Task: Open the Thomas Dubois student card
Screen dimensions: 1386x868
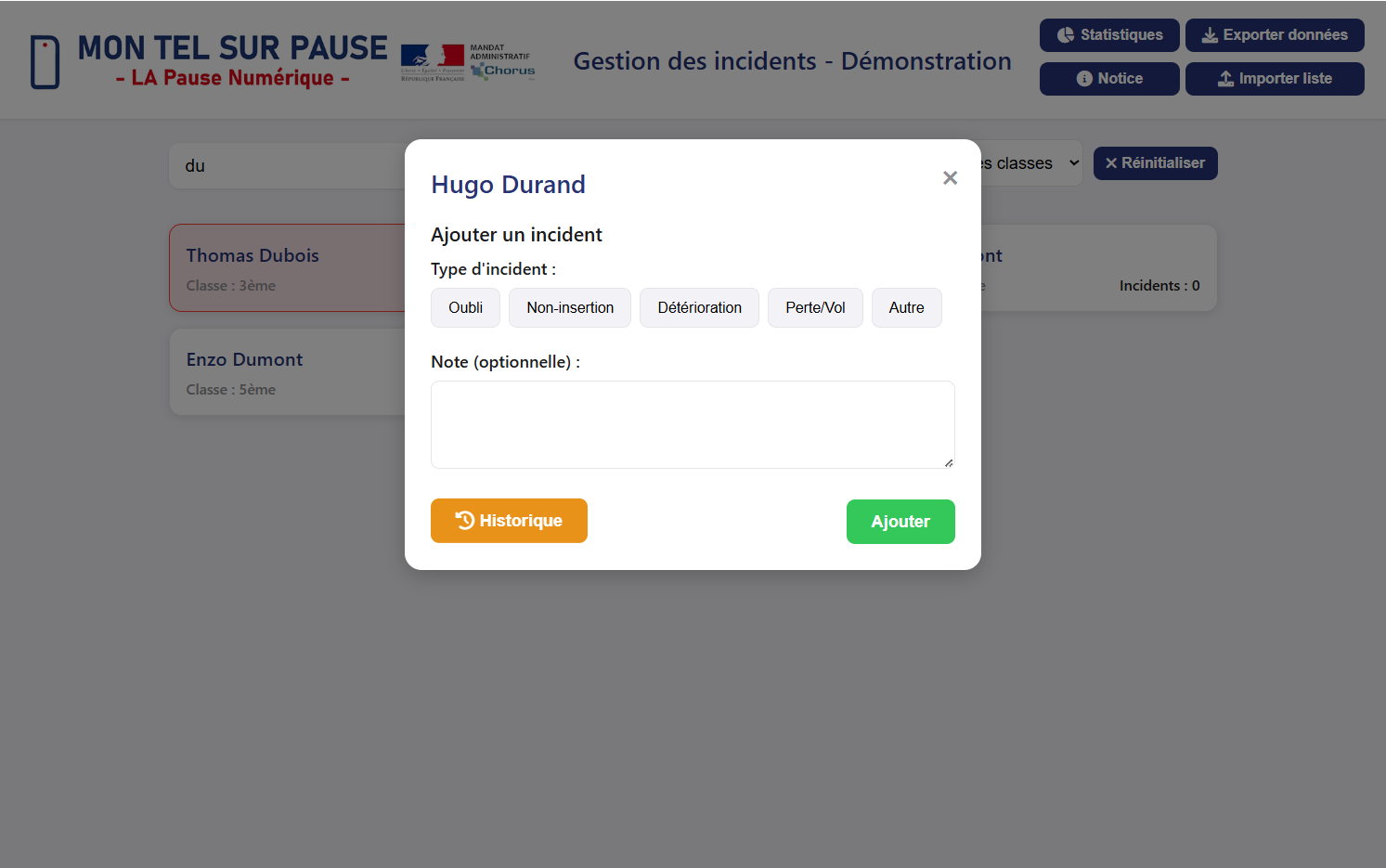Action: click(288, 267)
